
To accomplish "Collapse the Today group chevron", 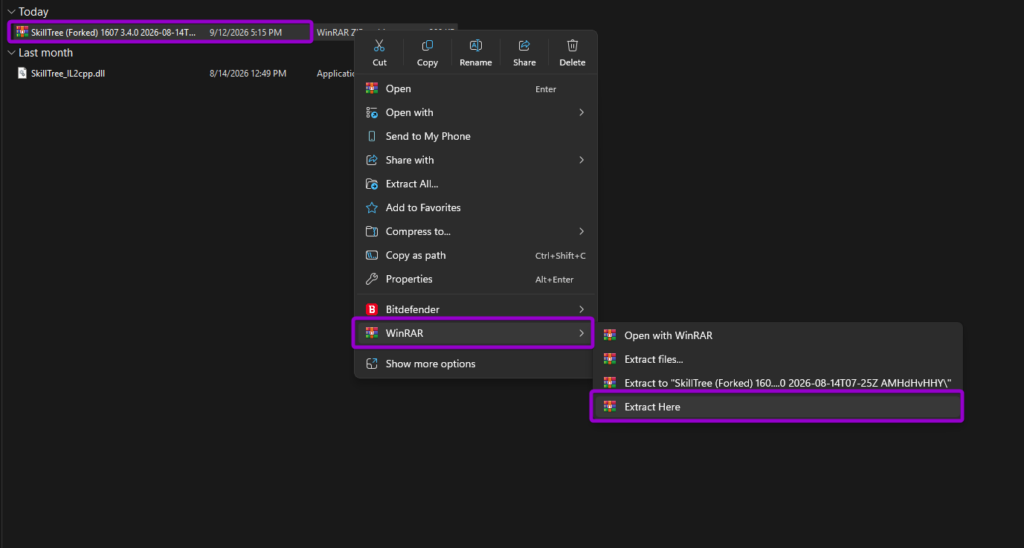I will coord(11,12).
